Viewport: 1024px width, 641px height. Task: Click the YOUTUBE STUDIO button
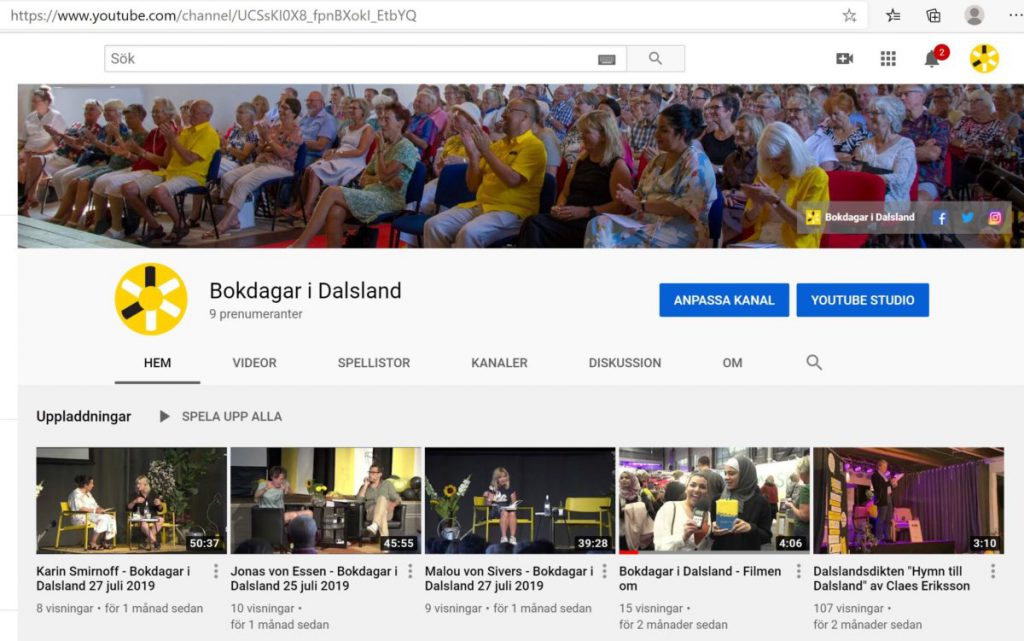(862, 300)
